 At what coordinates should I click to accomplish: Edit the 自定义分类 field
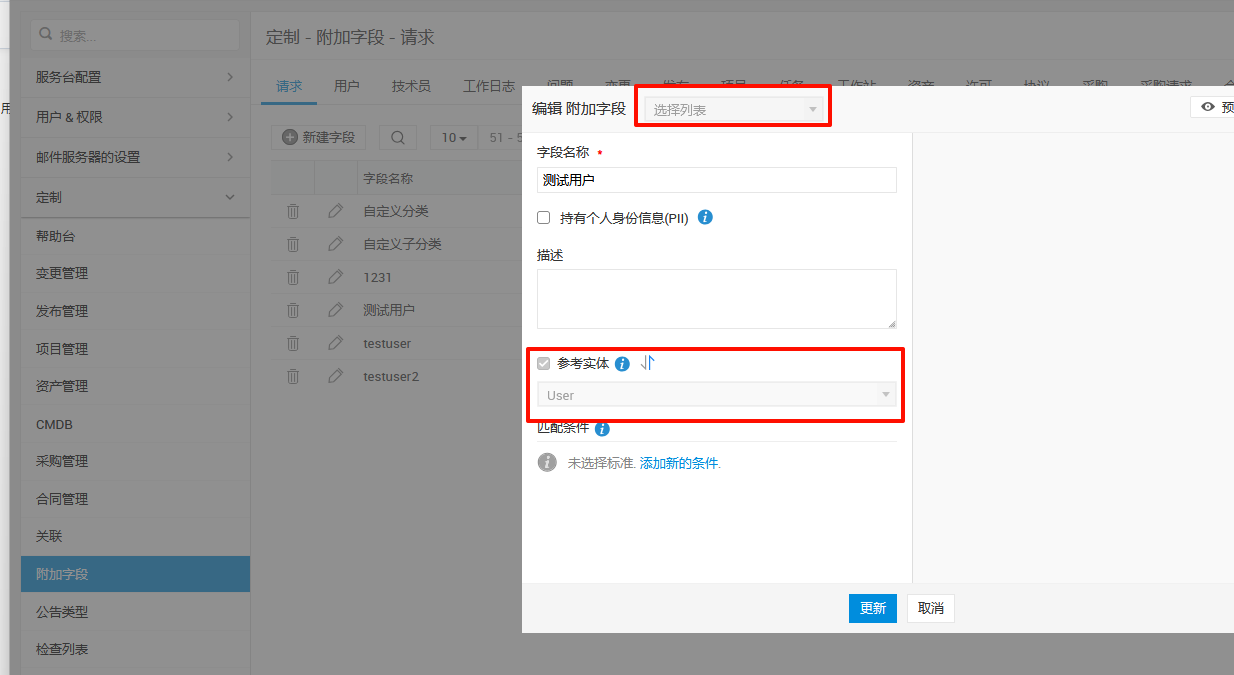click(335, 211)
